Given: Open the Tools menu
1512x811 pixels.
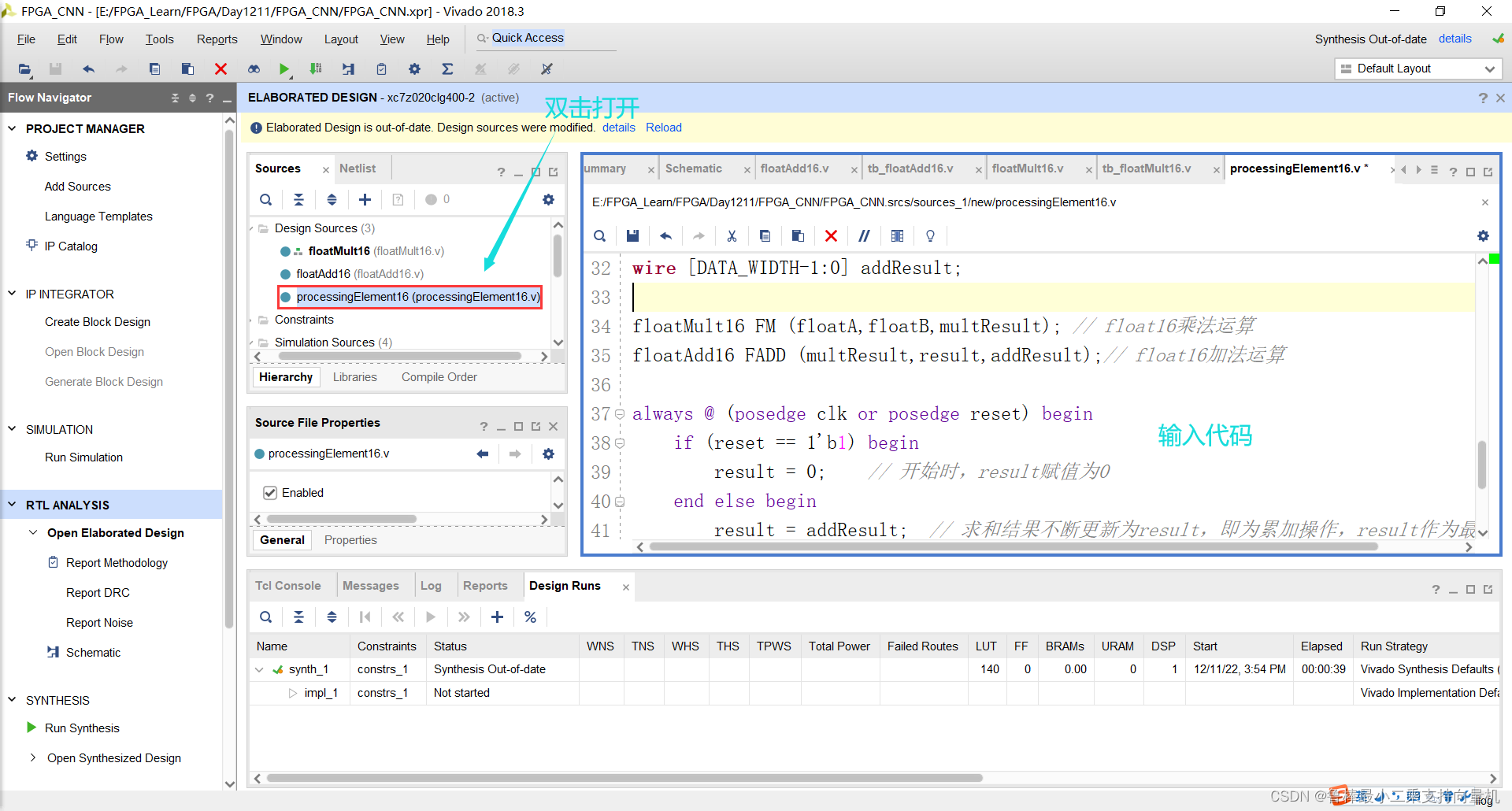Looking at the screenshot, I should pyautogui.click(x=159, y=39).
